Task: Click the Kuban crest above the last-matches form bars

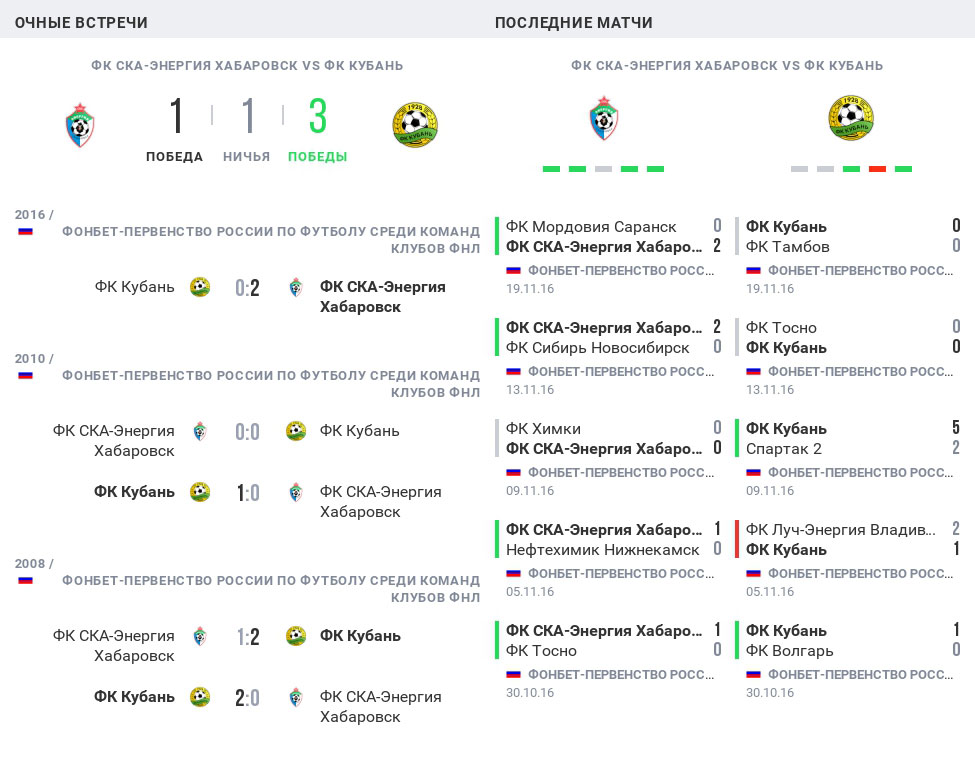Action: [x=851, y=118]
